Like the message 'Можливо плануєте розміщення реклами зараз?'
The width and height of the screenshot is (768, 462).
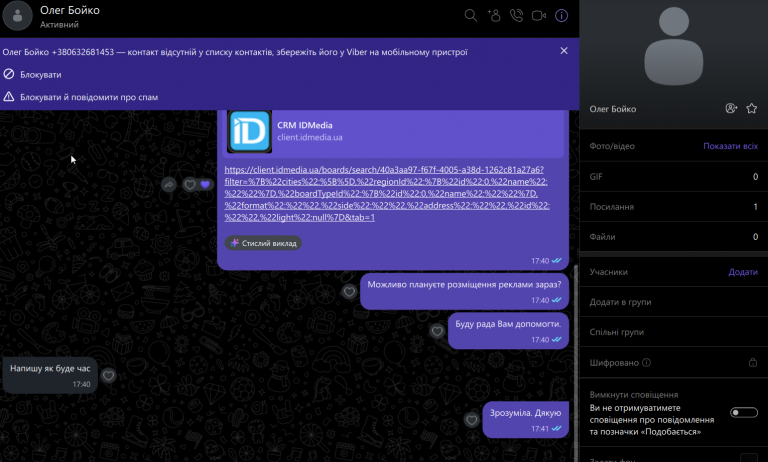coord(349,292)
